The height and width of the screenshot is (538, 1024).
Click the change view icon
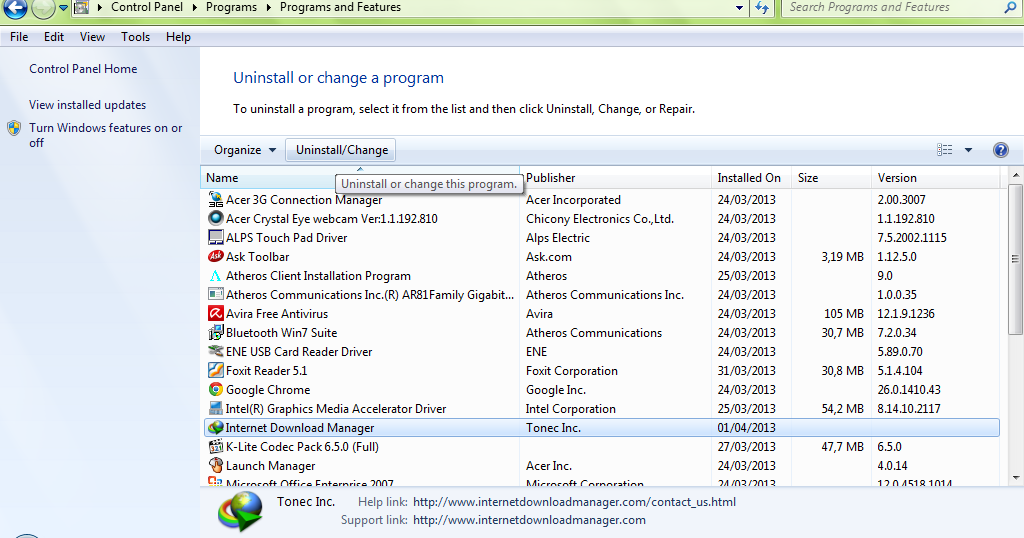pos(944,150)
